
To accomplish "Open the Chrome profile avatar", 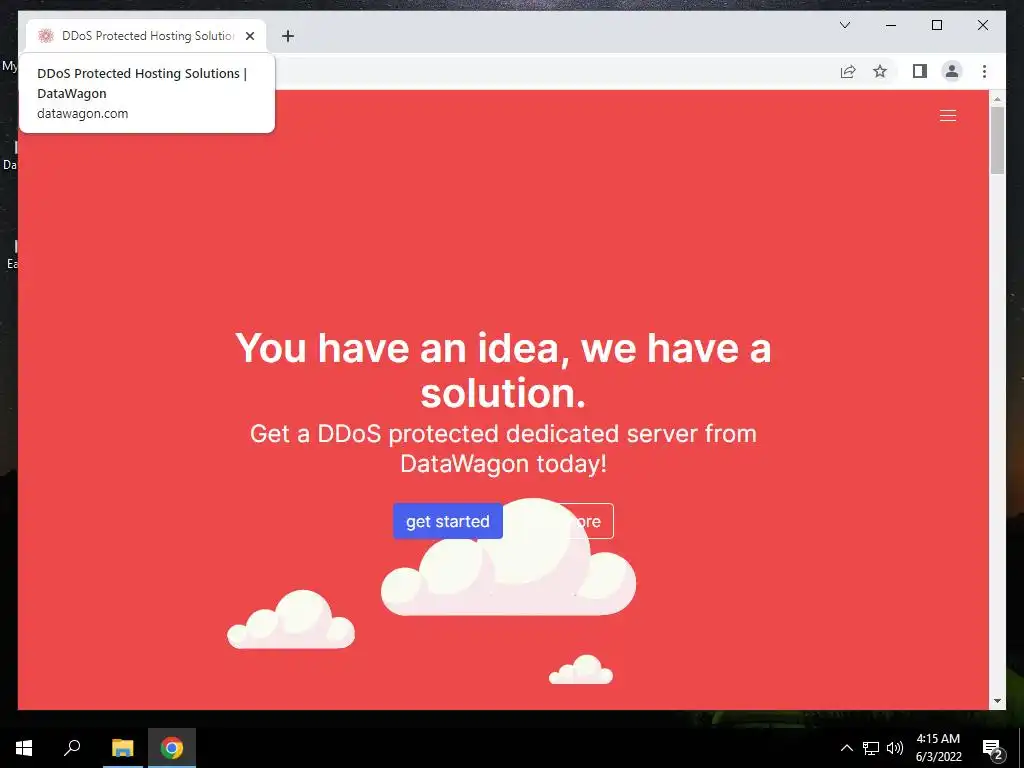I will point(952,71).
